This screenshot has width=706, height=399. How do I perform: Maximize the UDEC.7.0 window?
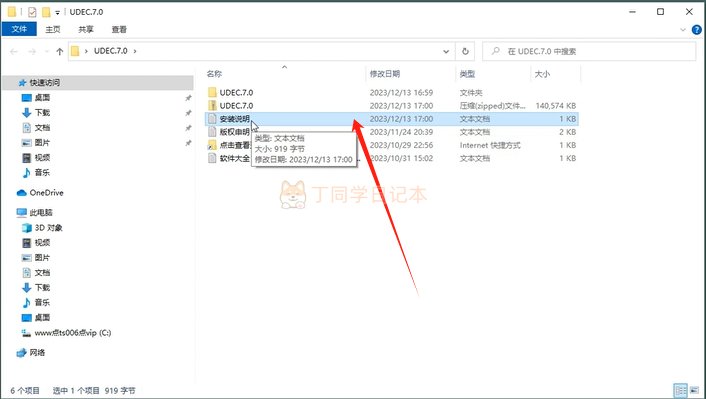click(x=660, y=12)
